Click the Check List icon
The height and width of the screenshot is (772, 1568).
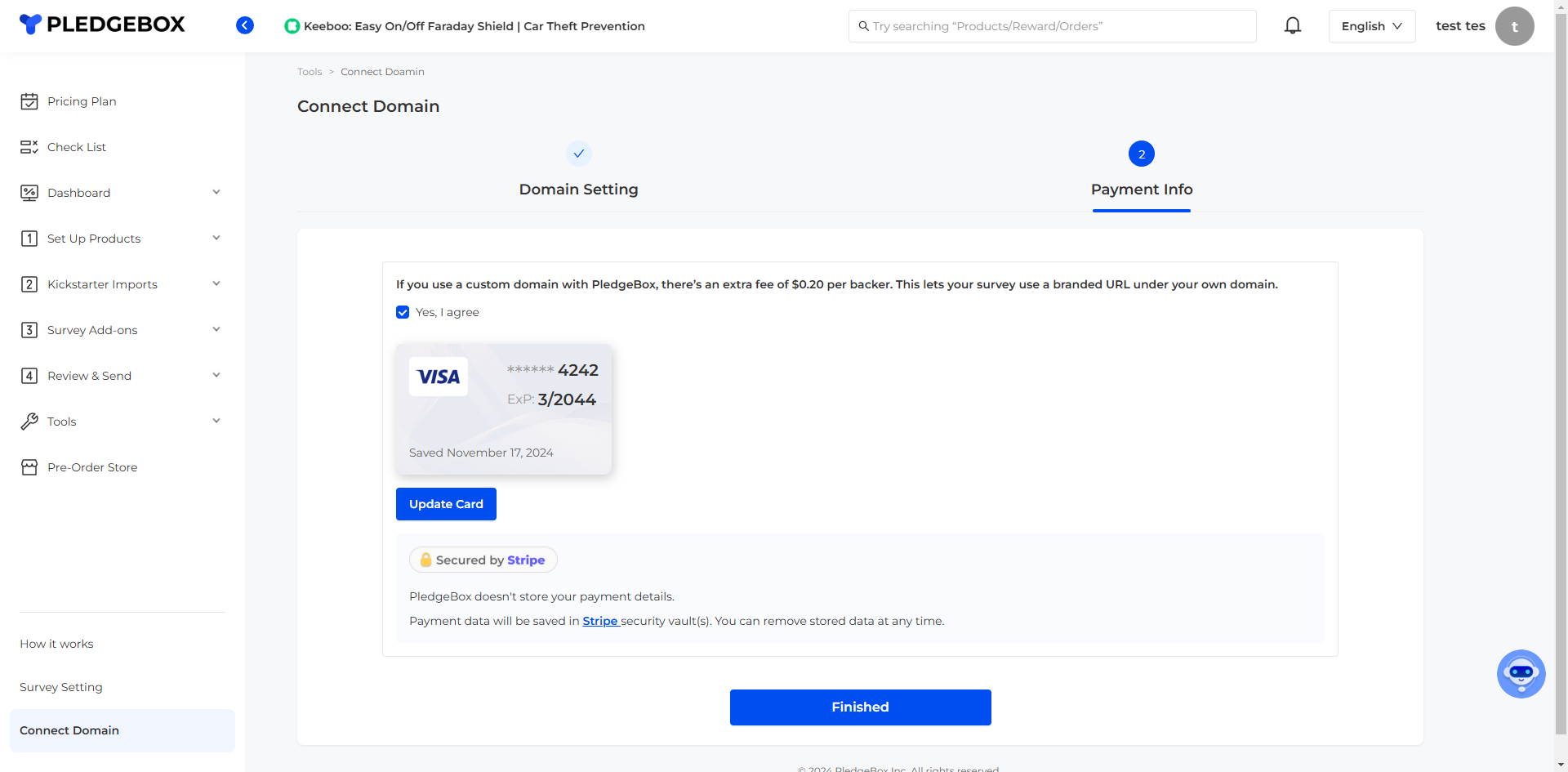29,147
